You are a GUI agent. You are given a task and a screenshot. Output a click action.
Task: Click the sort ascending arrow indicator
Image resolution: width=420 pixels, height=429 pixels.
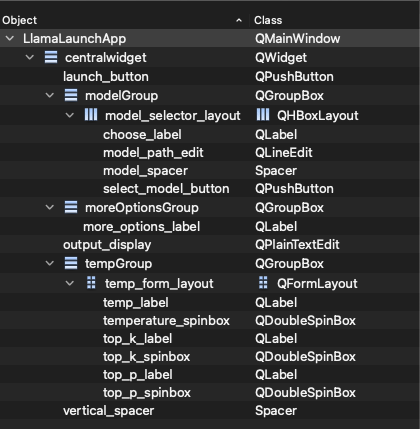pos(239,21)
